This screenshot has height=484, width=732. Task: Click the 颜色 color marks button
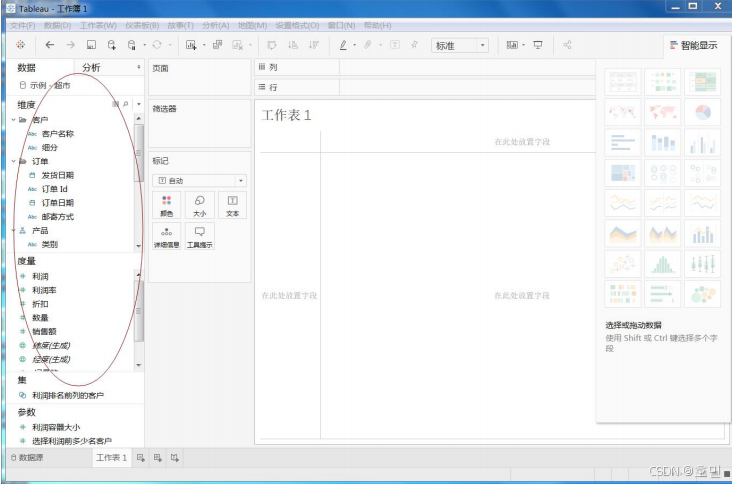tap(167, 205)
